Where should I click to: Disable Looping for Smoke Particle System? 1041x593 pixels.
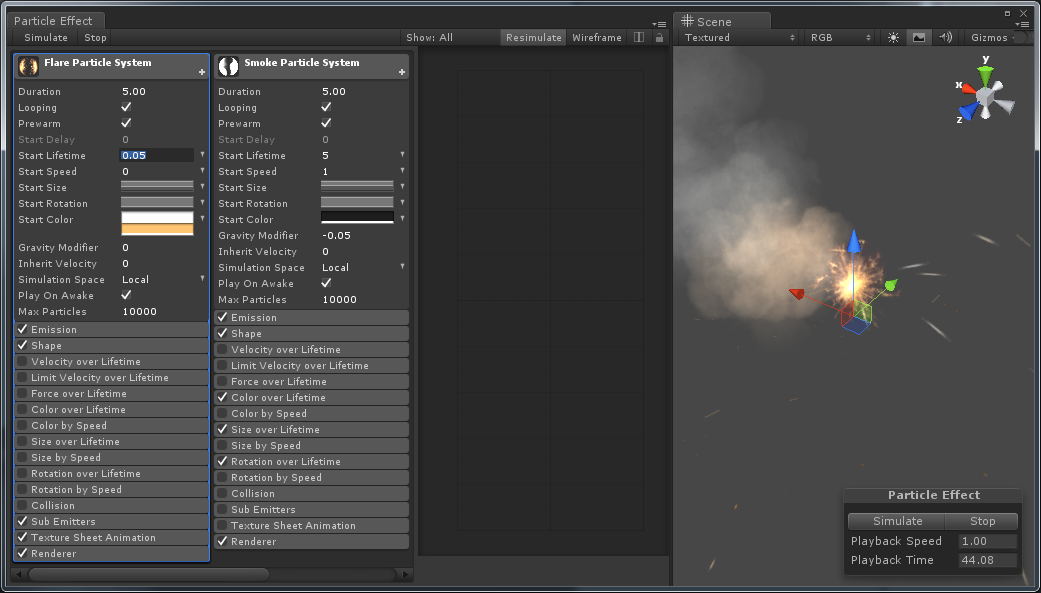326,107
